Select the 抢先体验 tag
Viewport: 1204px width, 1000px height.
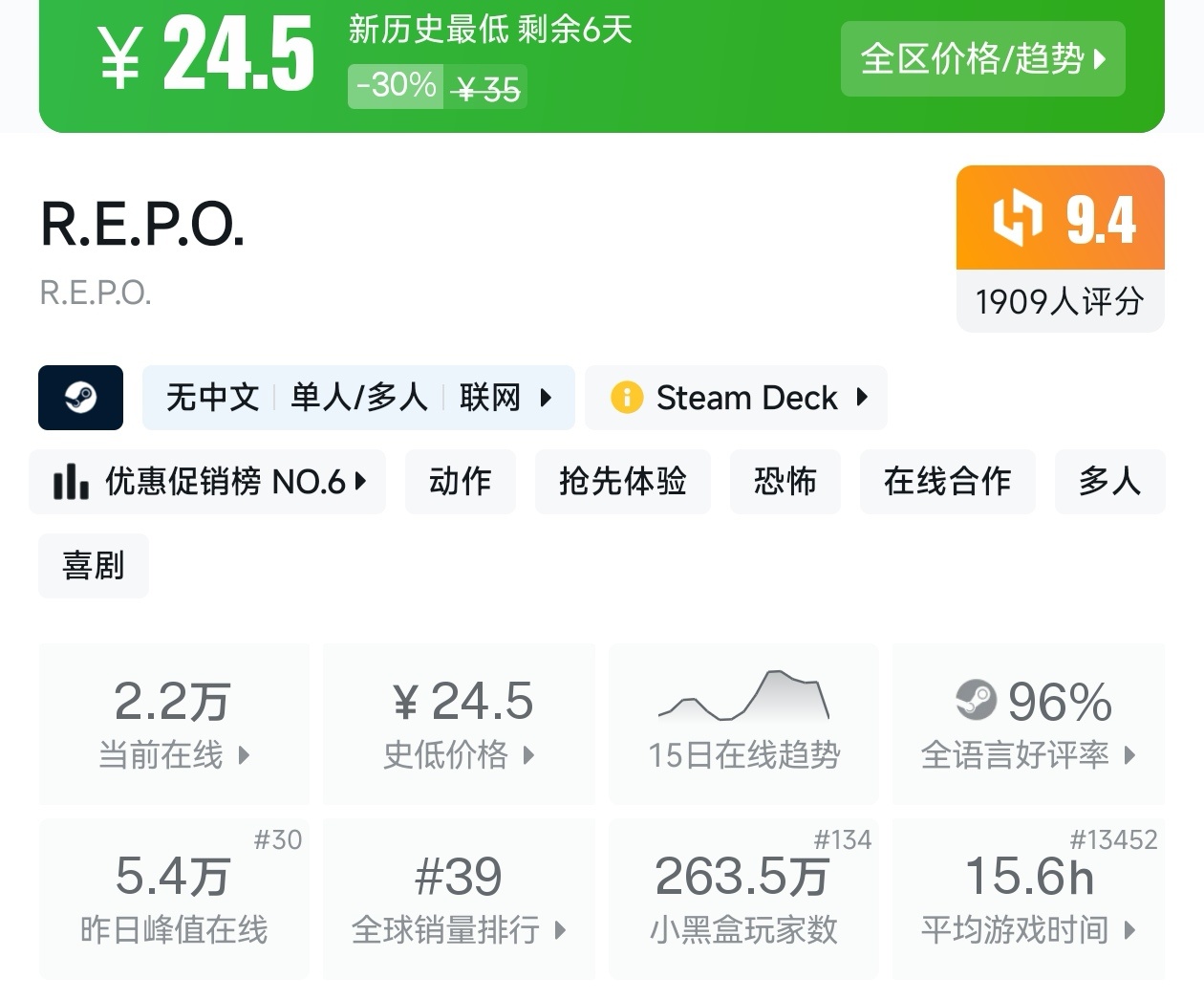pos(622,481)
